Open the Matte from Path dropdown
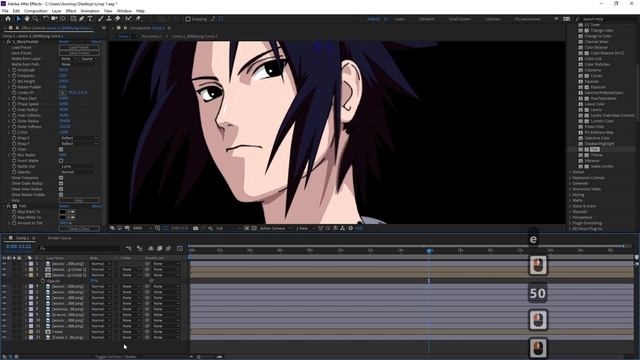Screen dimensions: 640x360 click(x=79, y=64)
